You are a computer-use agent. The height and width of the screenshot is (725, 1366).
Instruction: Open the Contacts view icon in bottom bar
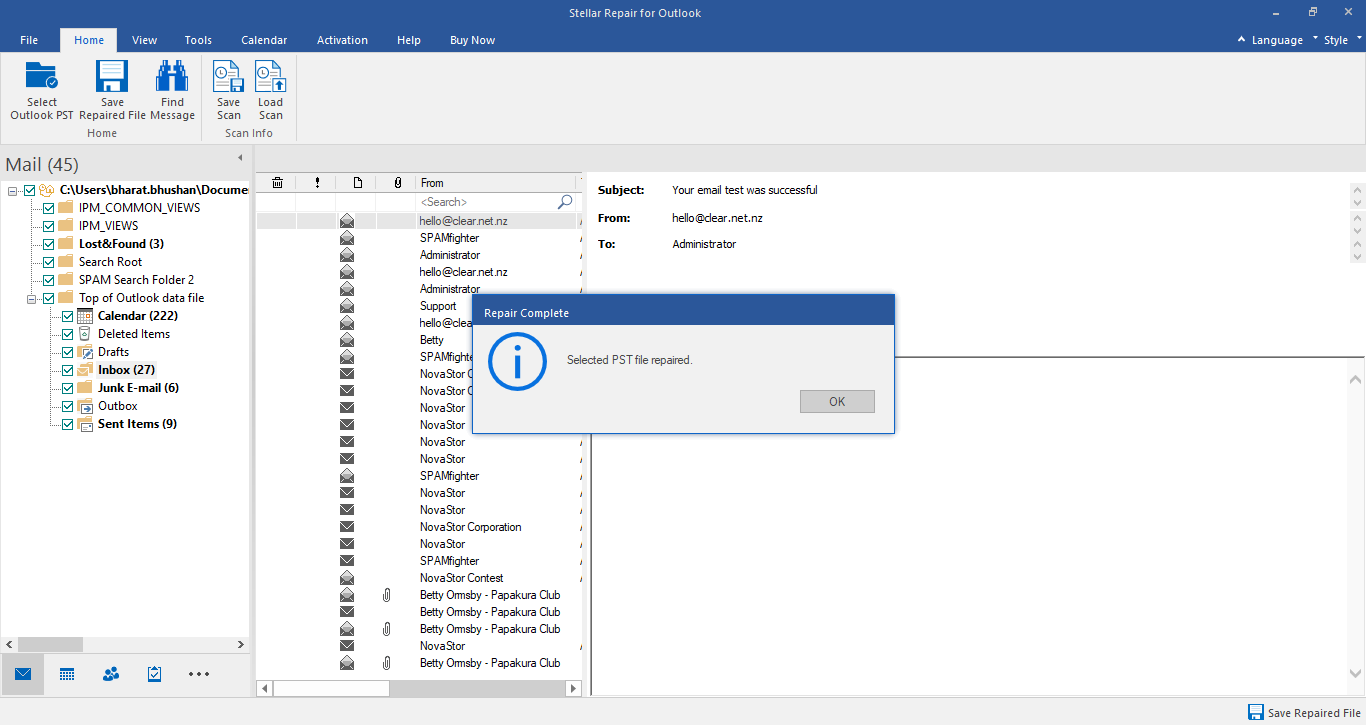pyautogui.click(x=111, y=674)
